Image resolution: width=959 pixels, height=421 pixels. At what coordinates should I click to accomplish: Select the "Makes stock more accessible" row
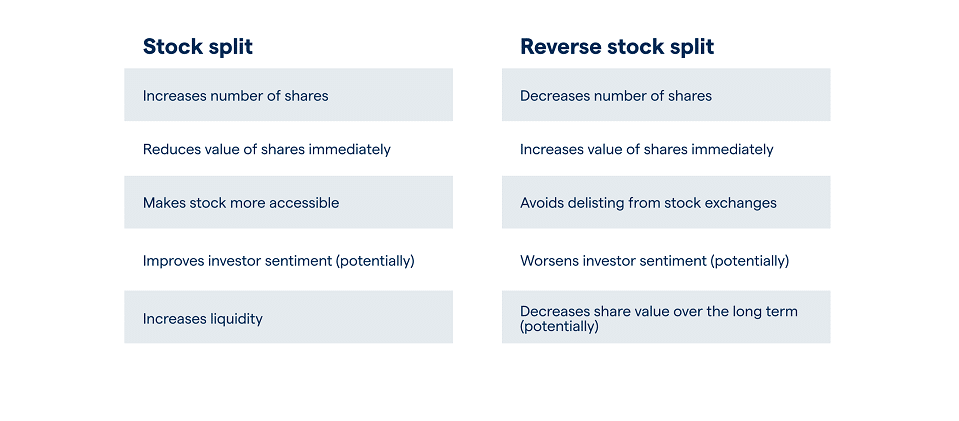[x=288, y=203]
